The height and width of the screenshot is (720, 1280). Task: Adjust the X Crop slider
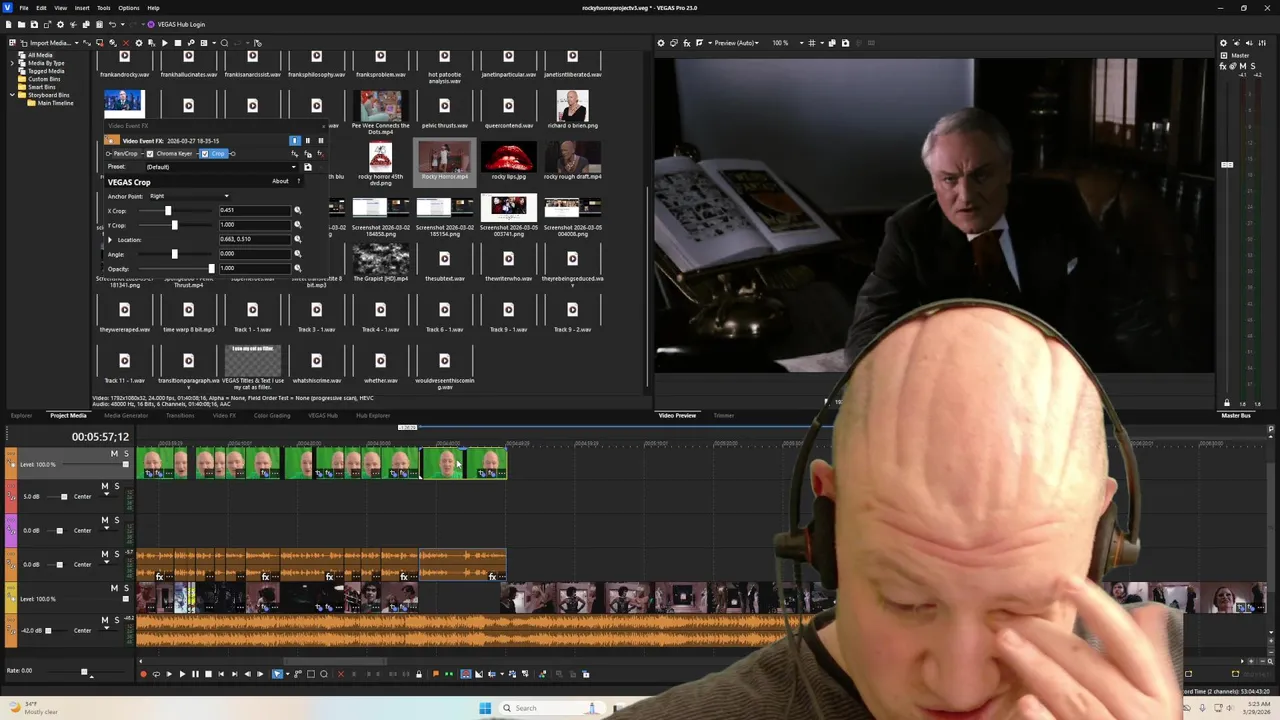168,211
